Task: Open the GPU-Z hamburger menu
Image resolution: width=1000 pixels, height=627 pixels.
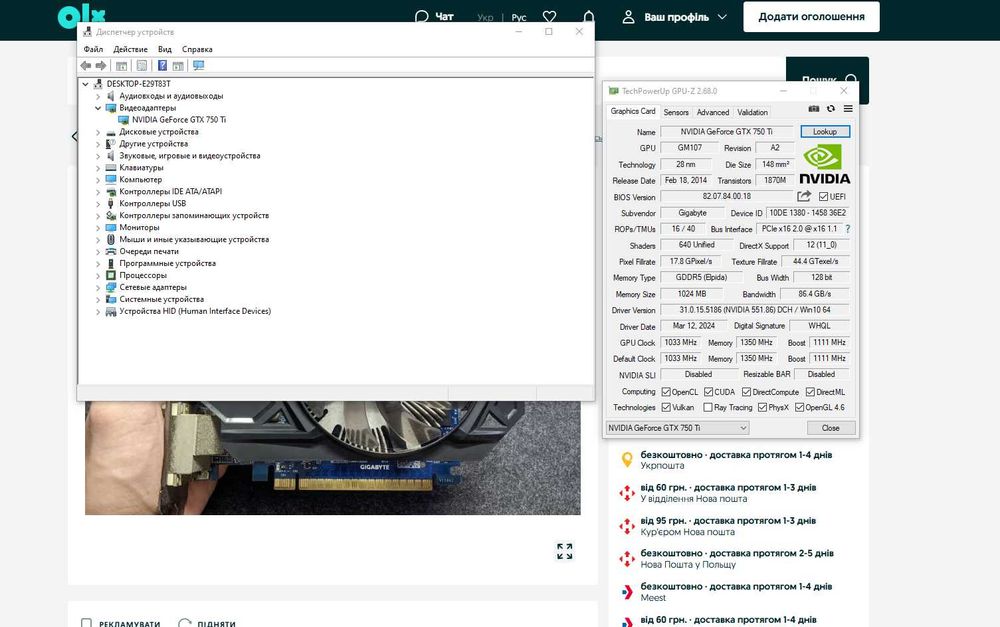Action: tap(848, 109)
